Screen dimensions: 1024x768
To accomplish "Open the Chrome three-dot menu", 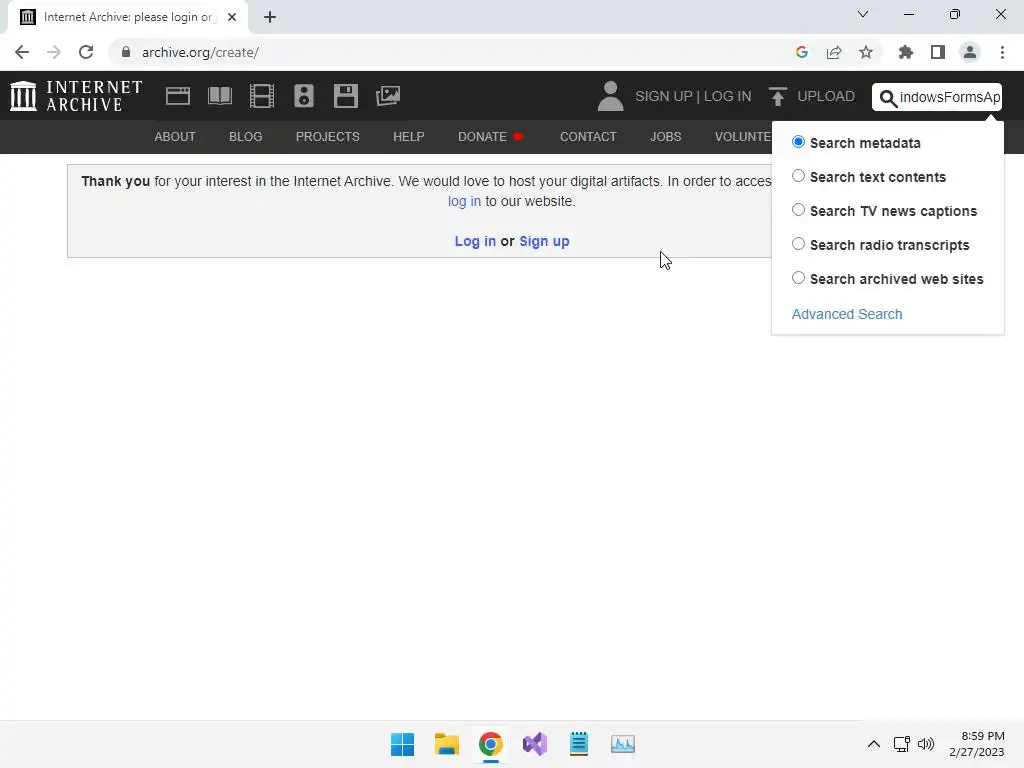I will pyautogui.click(x=1002, y=52).
